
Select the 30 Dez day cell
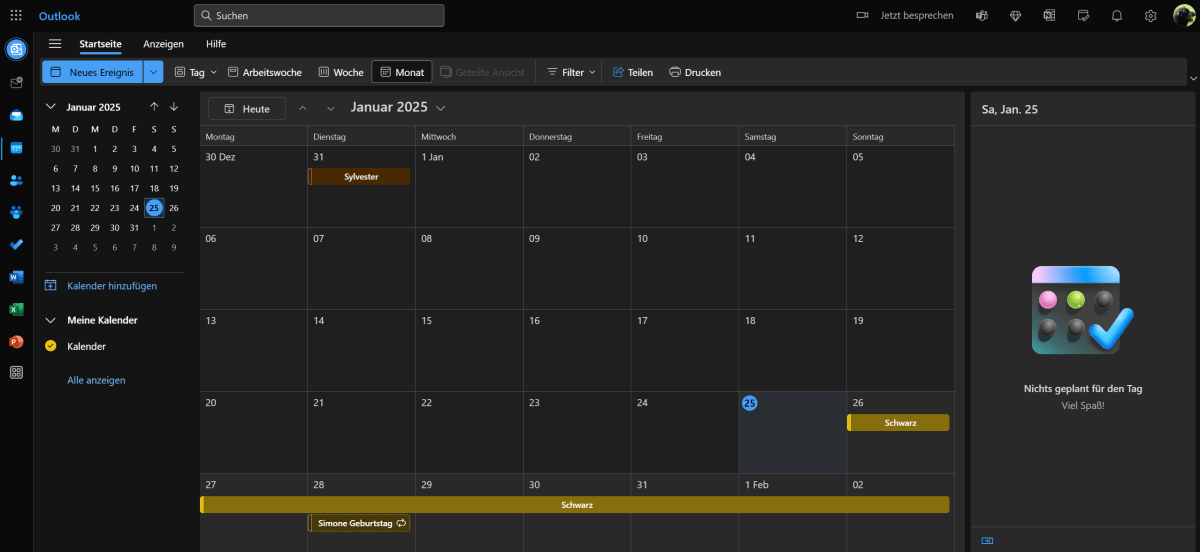tap(254, 186)
